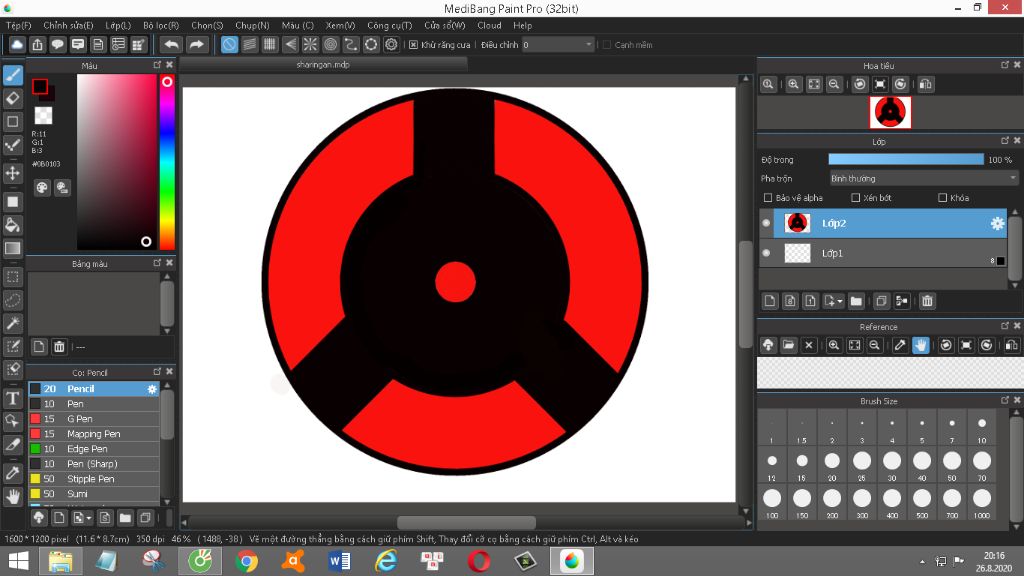Viewport: 1024px width, 576px height.
Task: Enable the radial snap guide
Action: 310,44
